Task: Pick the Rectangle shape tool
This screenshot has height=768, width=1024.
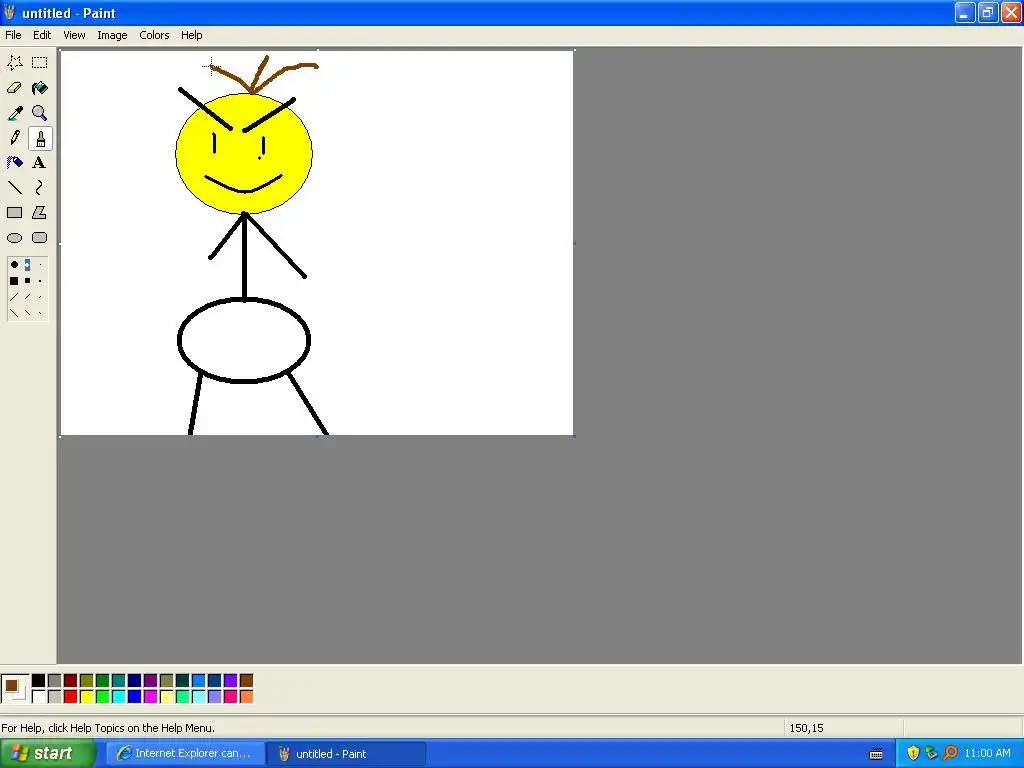Action: coord(14,213)
